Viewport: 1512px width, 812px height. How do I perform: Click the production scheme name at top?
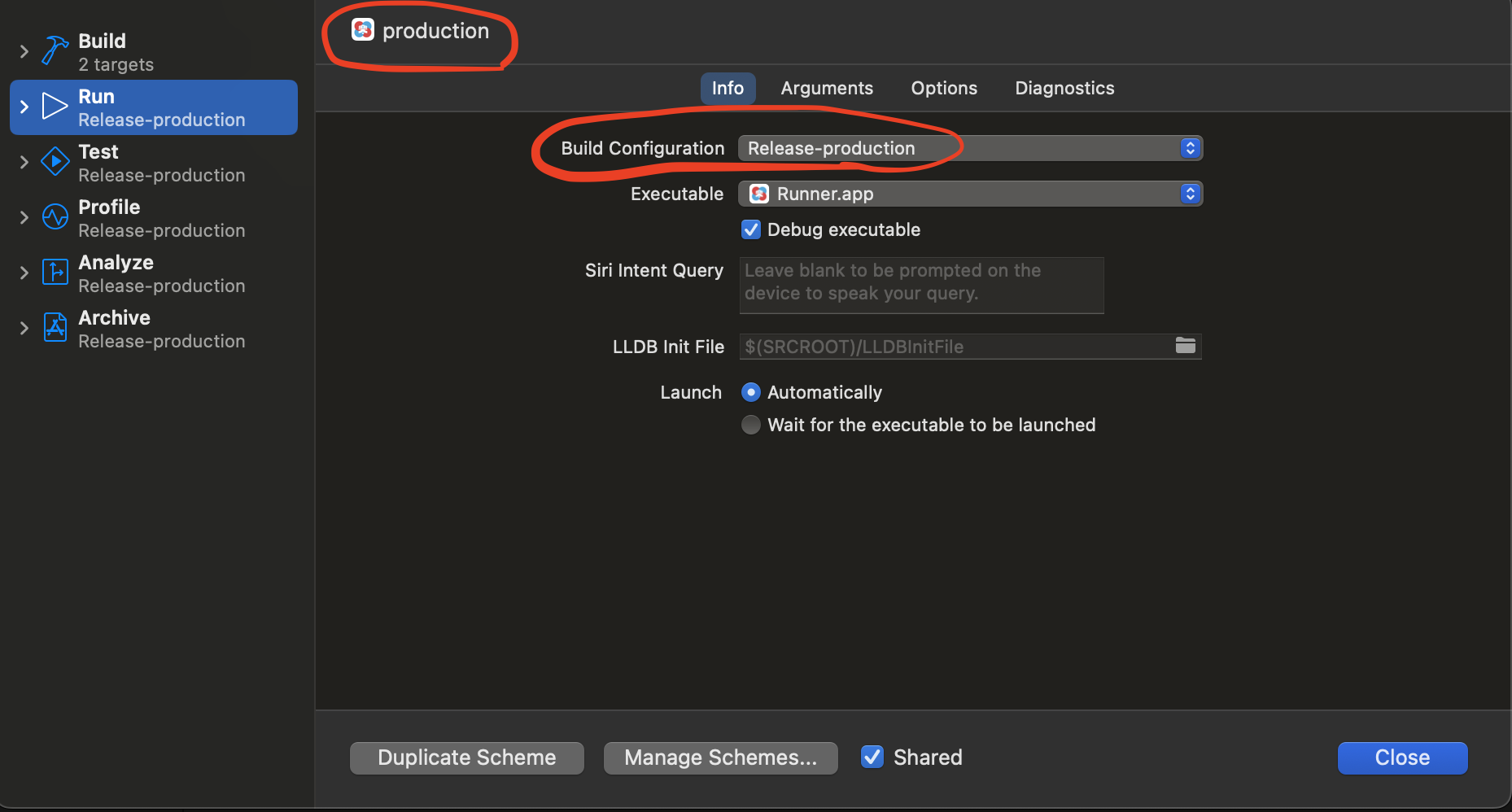(x=435, y=31)
